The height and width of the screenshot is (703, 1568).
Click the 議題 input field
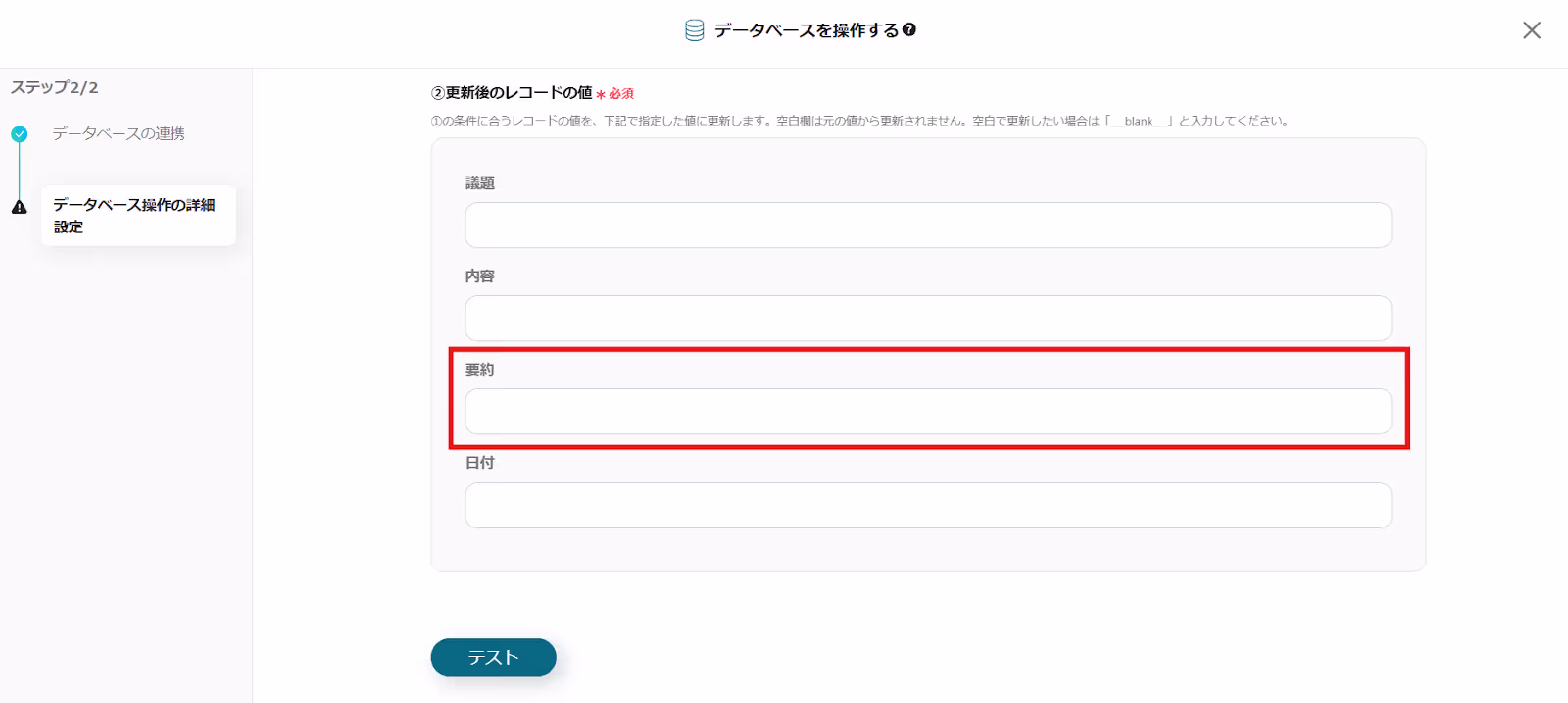(928, 226)
